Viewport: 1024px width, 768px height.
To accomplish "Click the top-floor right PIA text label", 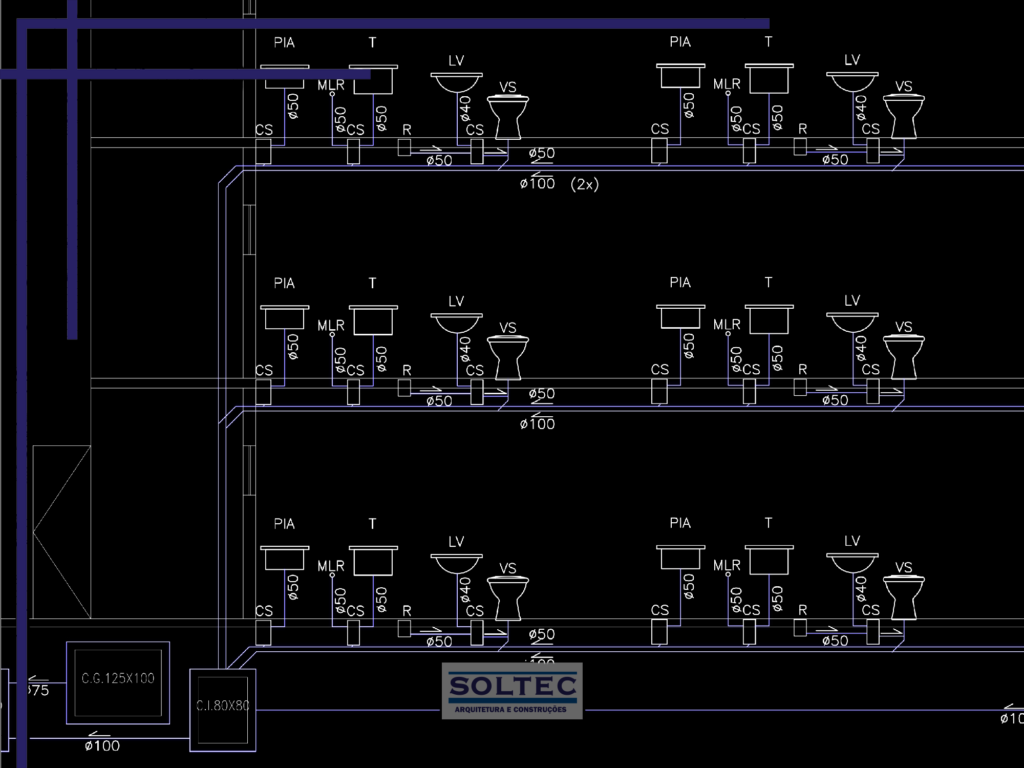I will click(680, 42).
